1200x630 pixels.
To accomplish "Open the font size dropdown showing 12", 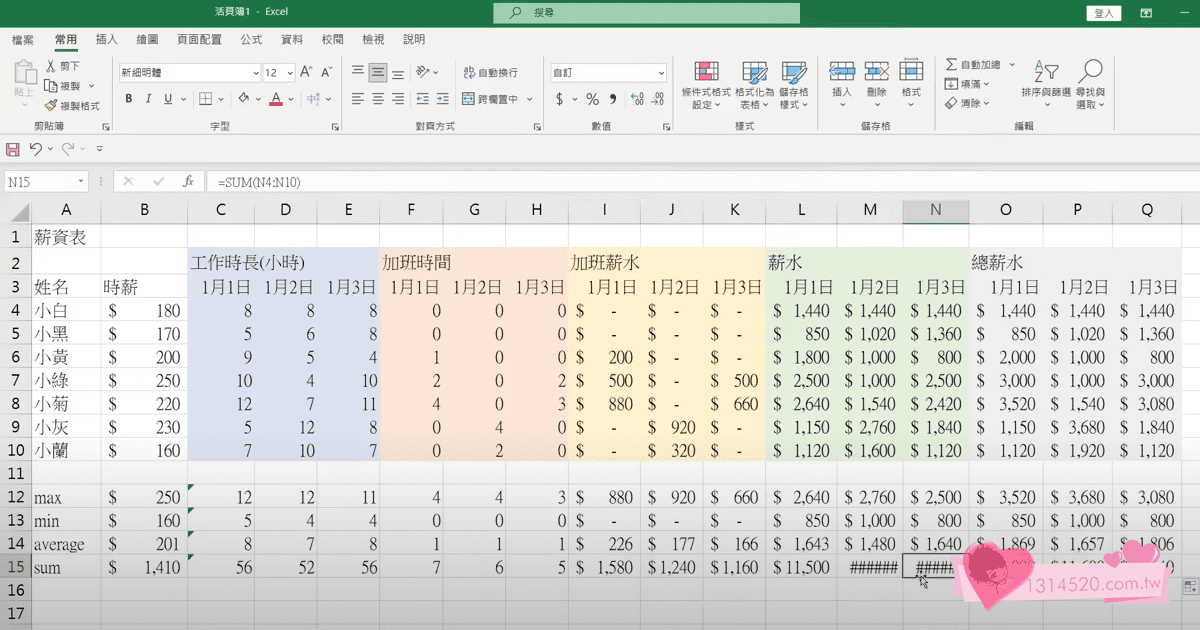I will pyautogui.click(x=288, y=73).
